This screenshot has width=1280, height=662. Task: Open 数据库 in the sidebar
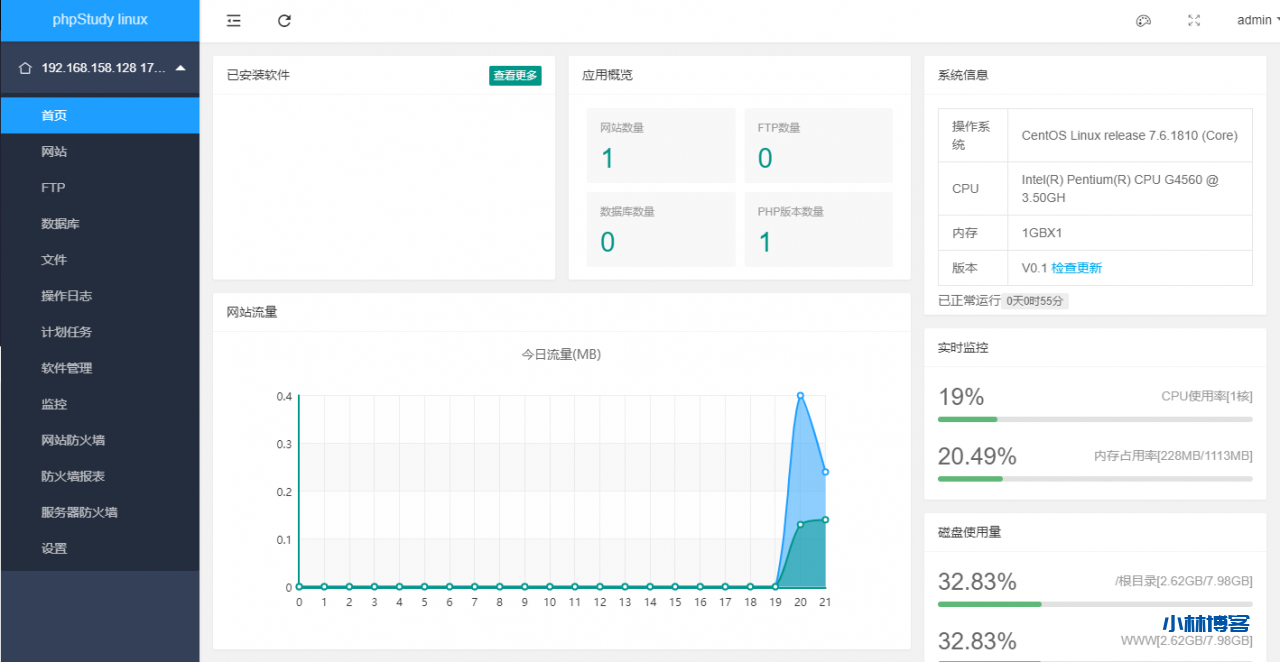click(60, 224)
